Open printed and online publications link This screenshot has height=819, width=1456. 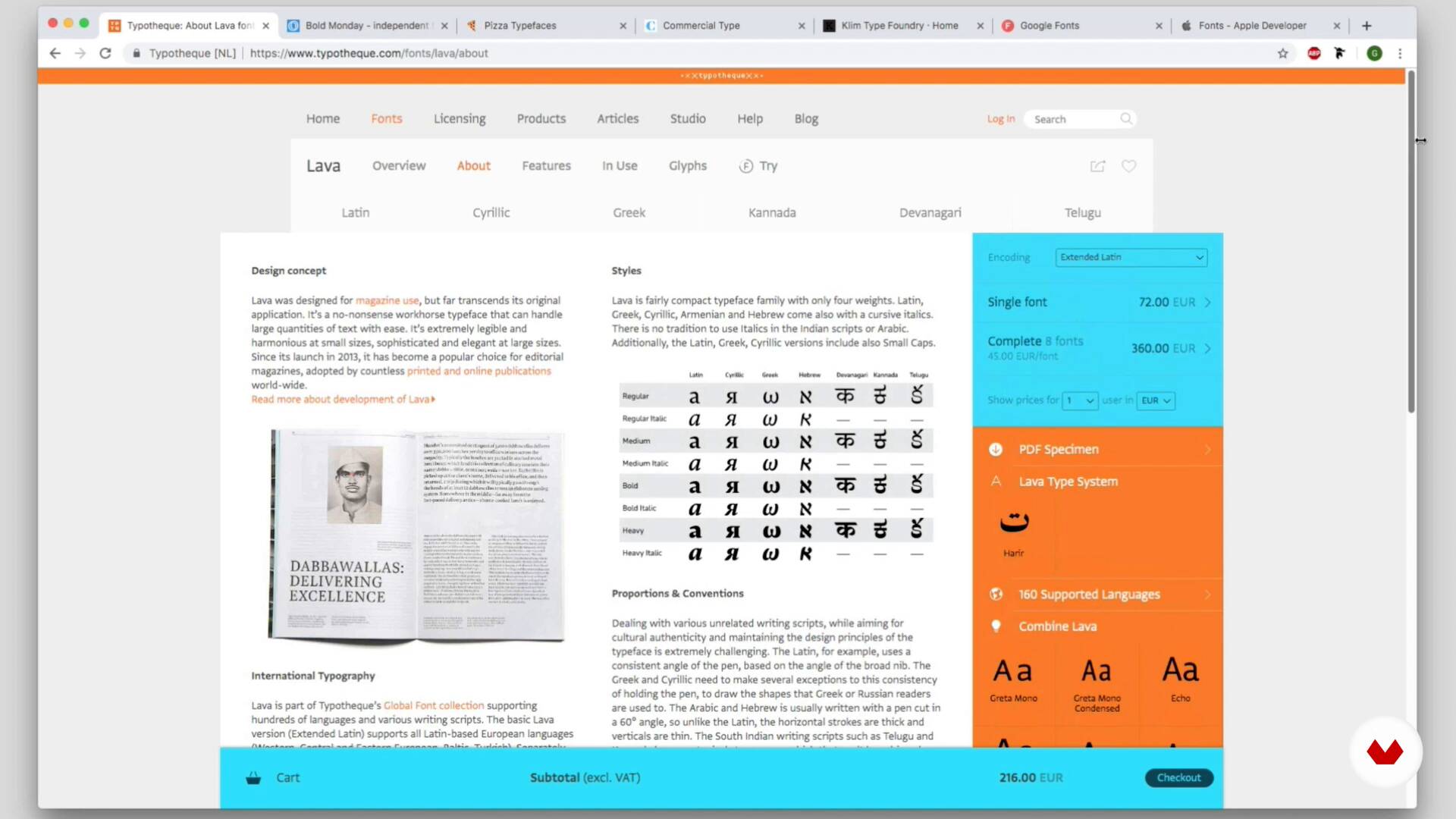click(x=479, y=371)
